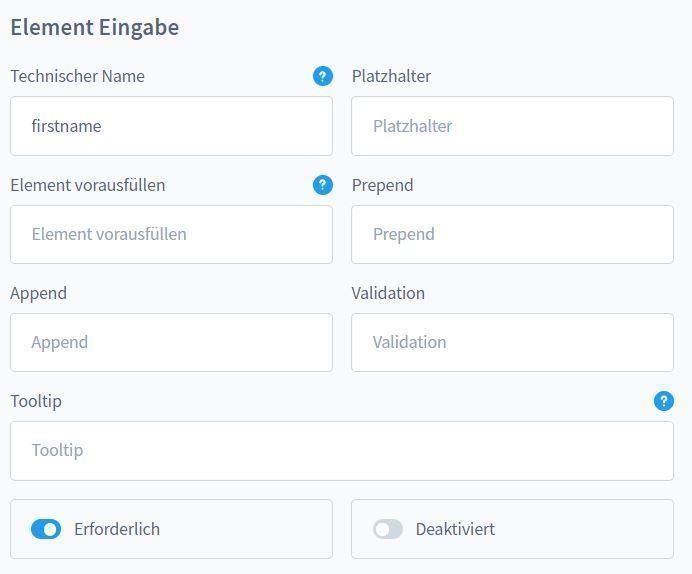
Task: Click the Platzhalter label above its field
Action: pos(391,76)
